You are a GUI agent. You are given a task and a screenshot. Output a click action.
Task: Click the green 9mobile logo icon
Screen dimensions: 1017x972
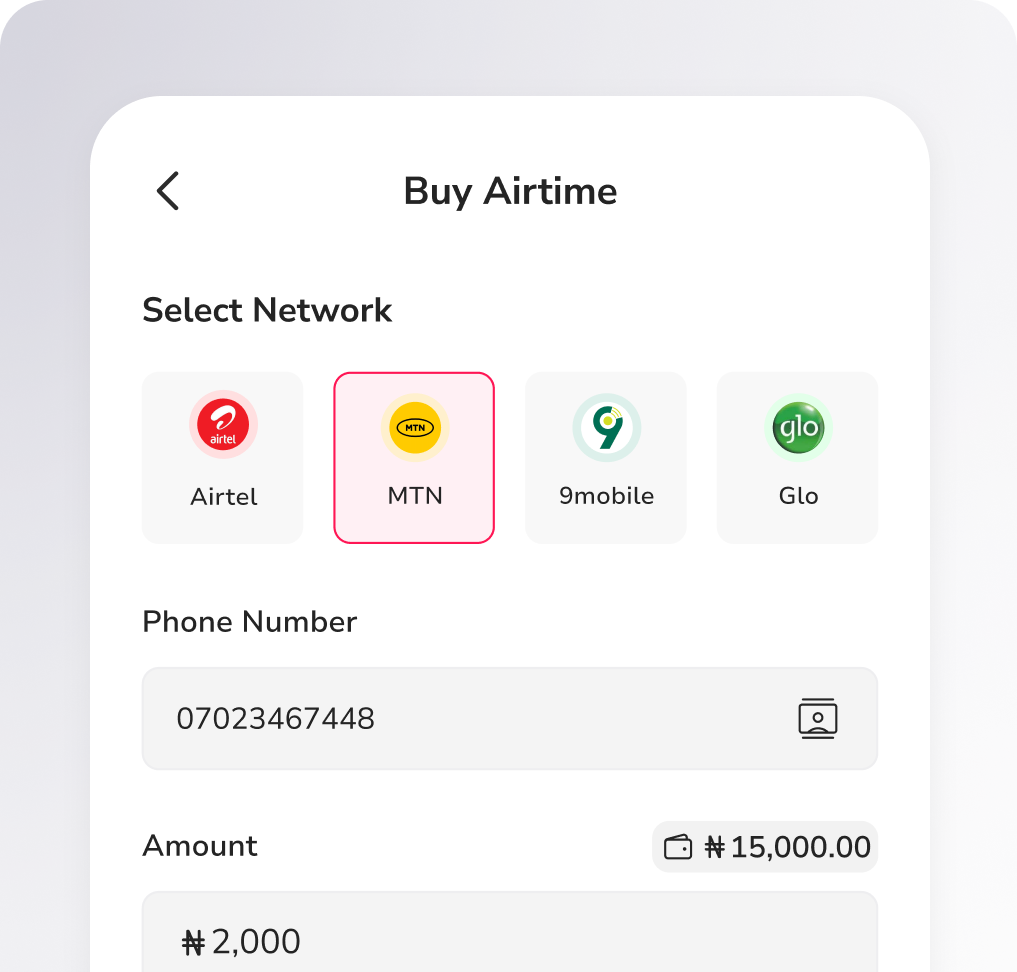pos(606,427)
